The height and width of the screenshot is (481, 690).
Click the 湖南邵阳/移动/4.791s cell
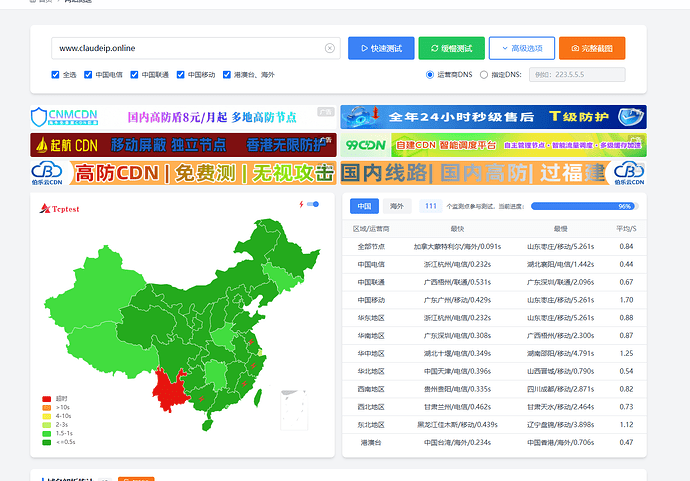pyautogui.click(x=560, y=353)
